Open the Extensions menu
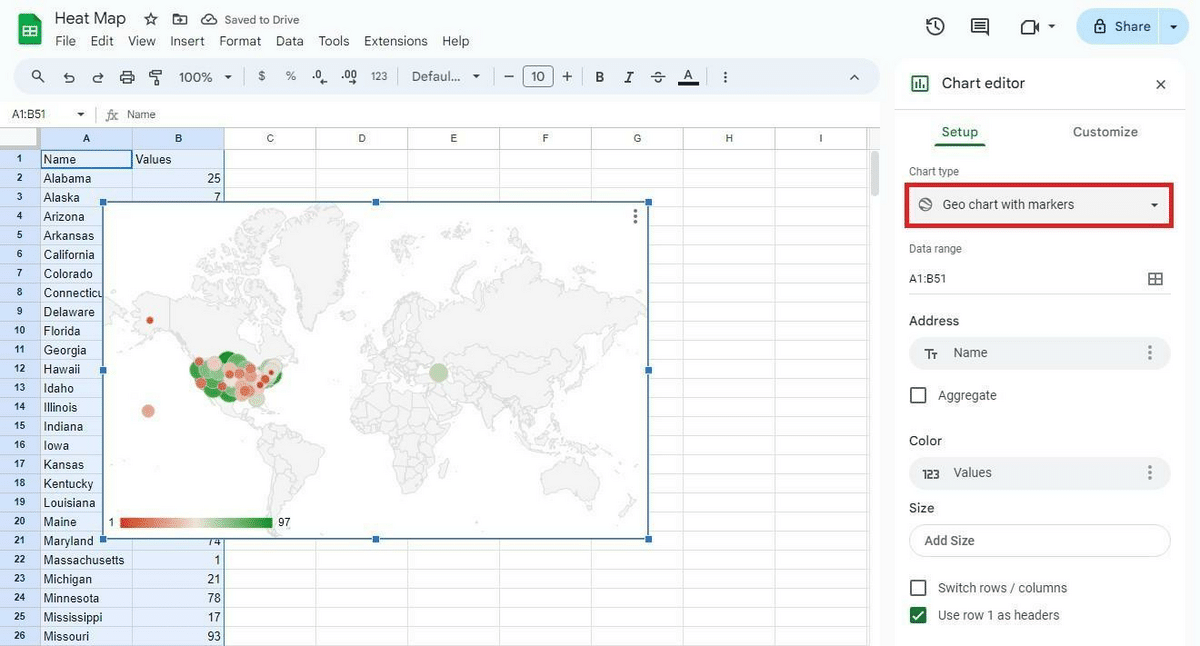The image size is (1200, 646). pos(396,41)
